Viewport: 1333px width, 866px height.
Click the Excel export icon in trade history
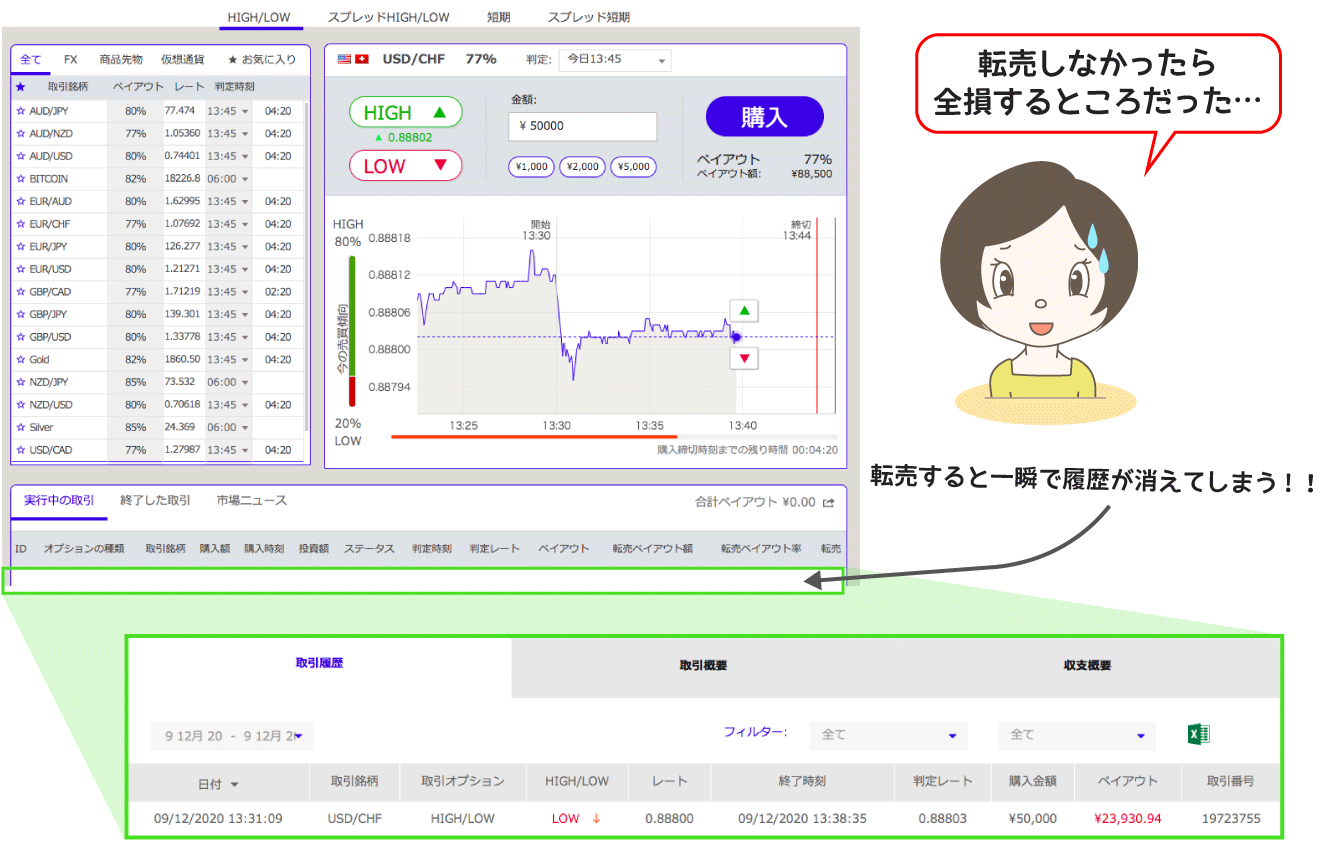(x=1198, y=733)
